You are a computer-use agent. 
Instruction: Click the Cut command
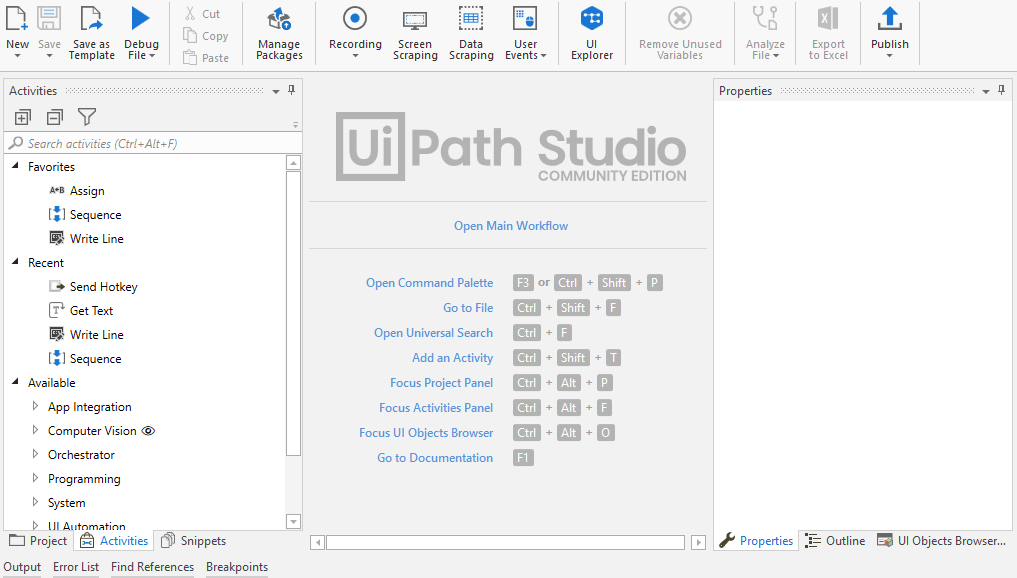click(202, 14)
